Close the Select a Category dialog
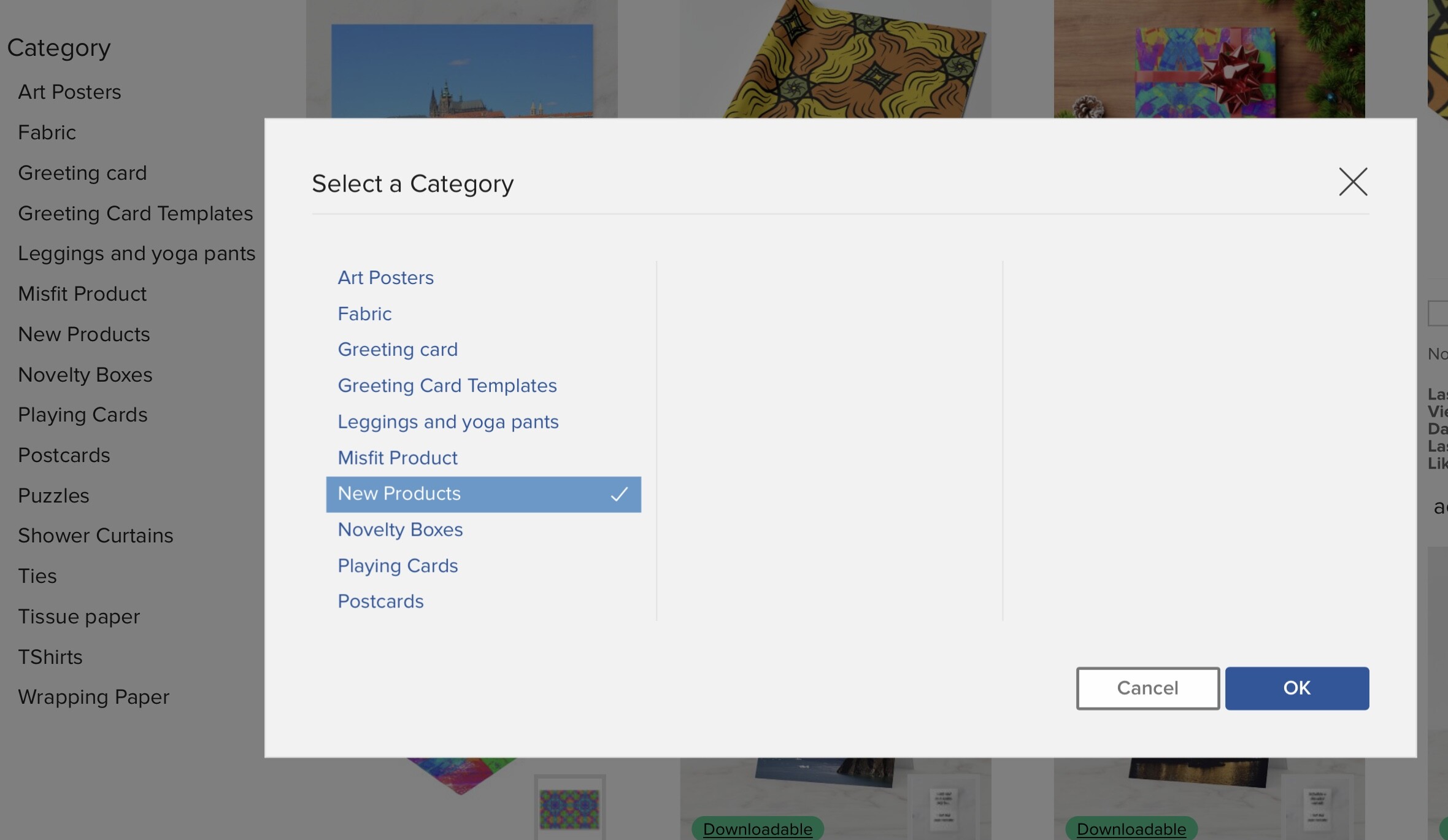1448x840 pixels. pos(1353,182)
